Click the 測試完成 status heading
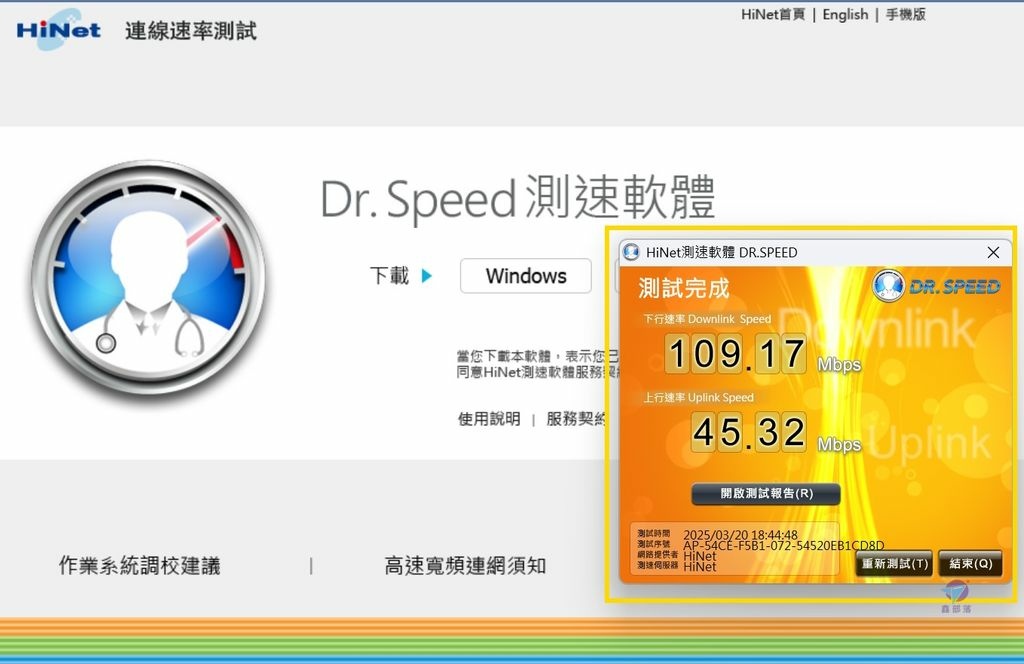This screenshot has height=664, width=1024. (684, 288)
